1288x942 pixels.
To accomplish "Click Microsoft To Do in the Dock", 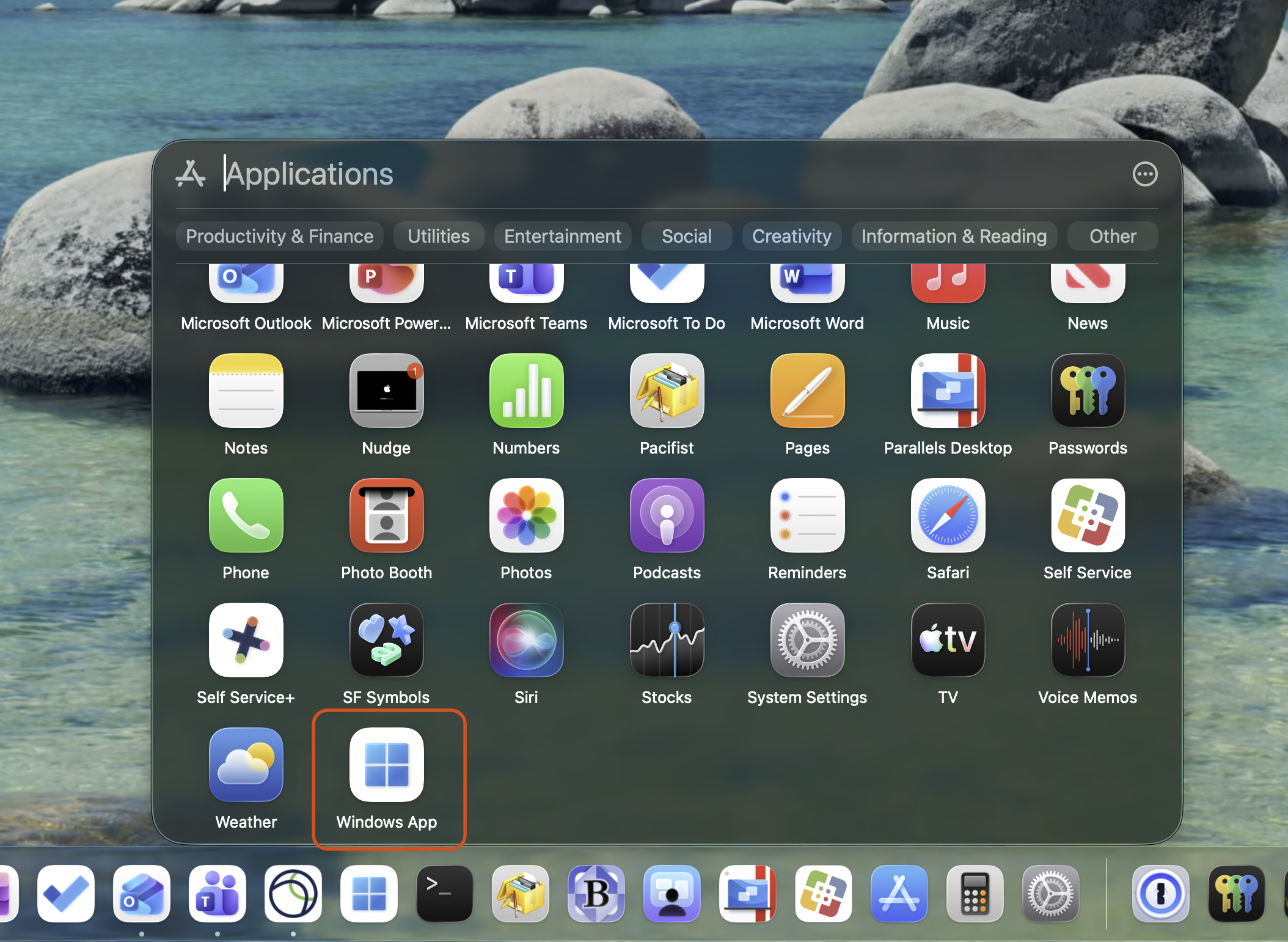I will (x=66, y=894).
